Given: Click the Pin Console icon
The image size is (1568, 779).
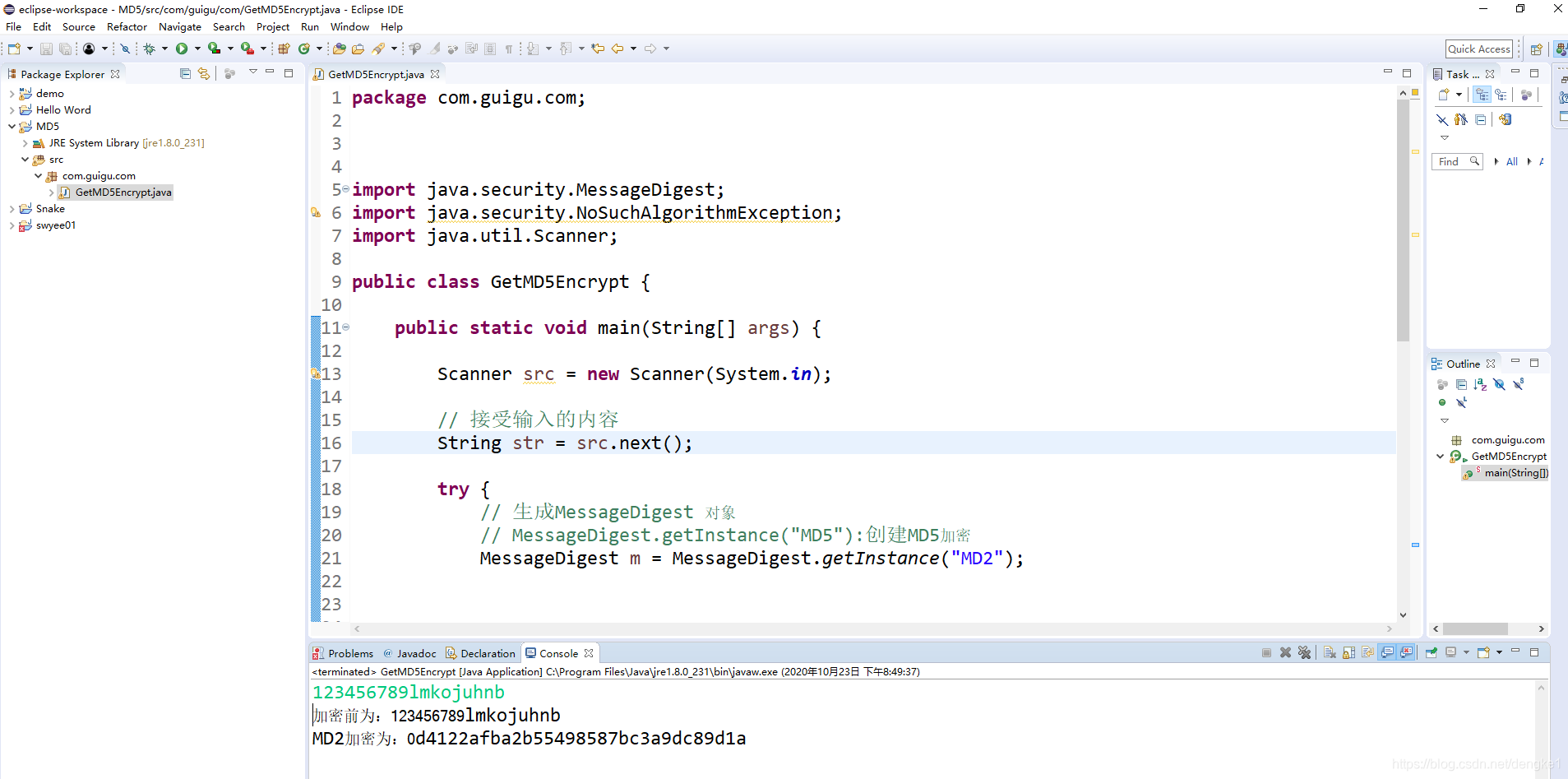Looking at the screenshot, I should click(1432, 652).
